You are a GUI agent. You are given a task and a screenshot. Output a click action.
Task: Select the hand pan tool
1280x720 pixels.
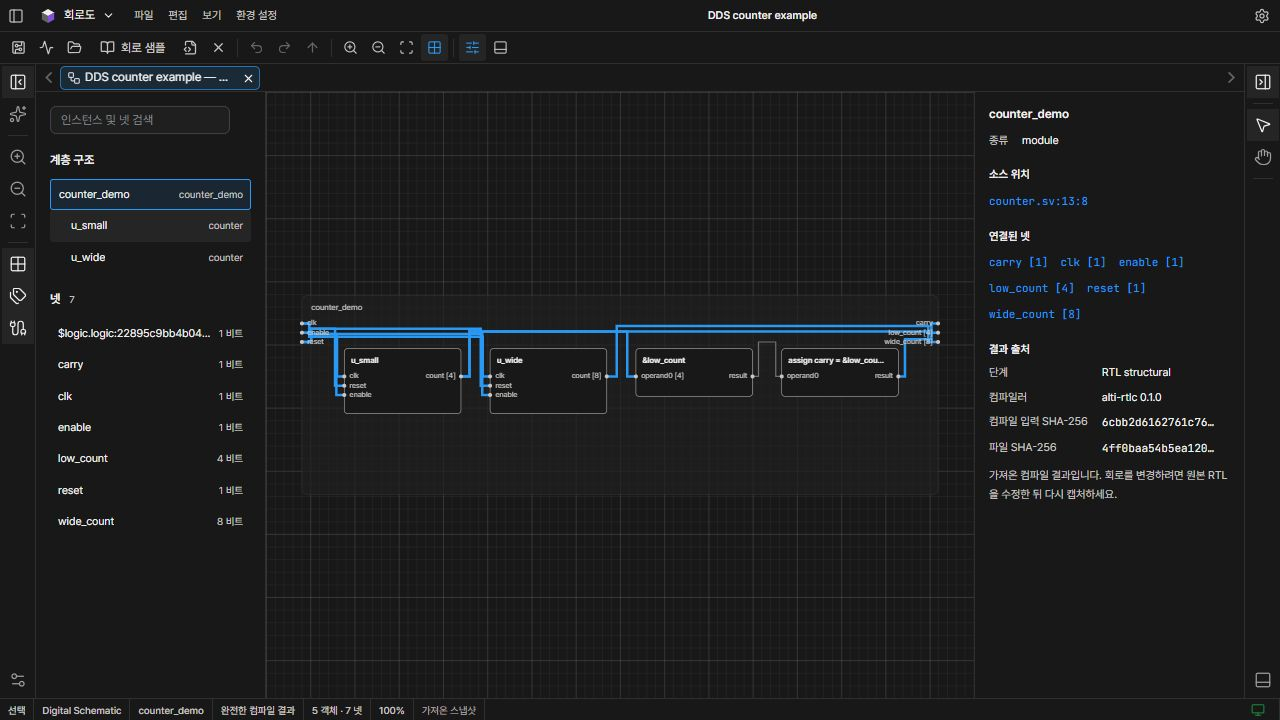(x=1263, y=157)
